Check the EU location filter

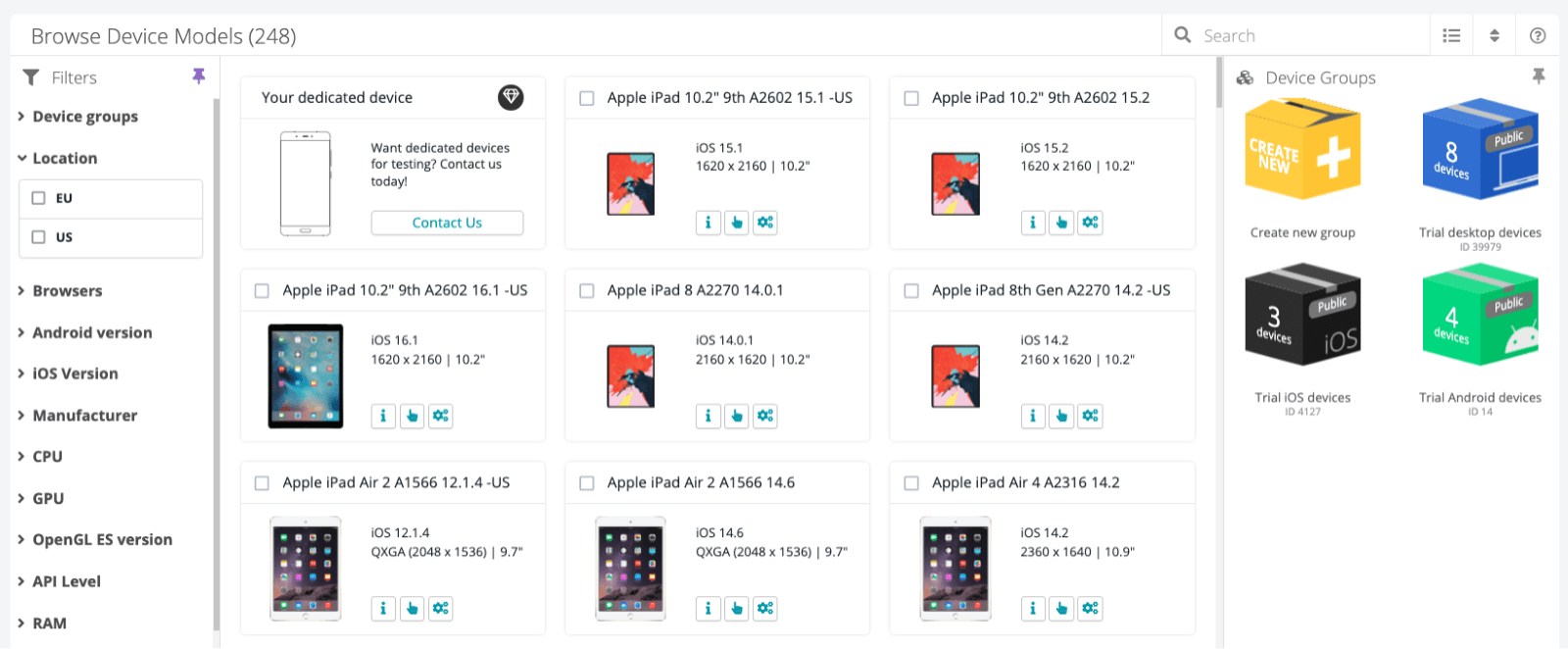click(39, 198)
